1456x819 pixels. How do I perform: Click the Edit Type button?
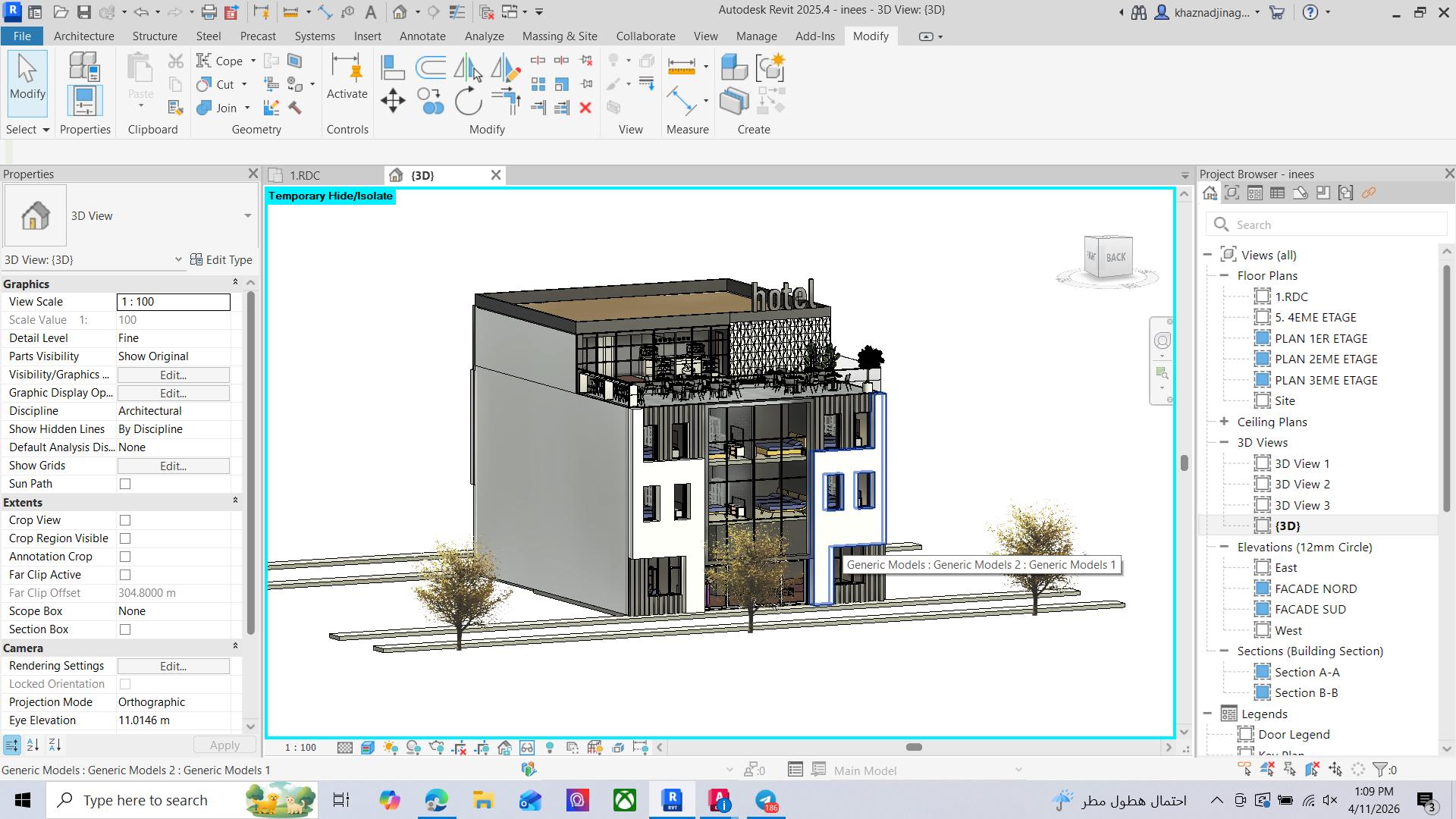(221, 260)
